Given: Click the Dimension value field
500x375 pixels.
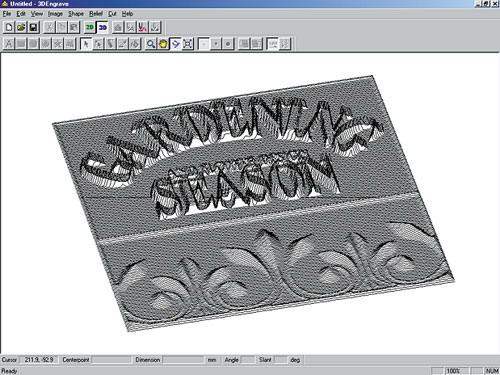Looking at the screenshot, I should [183, 360].
